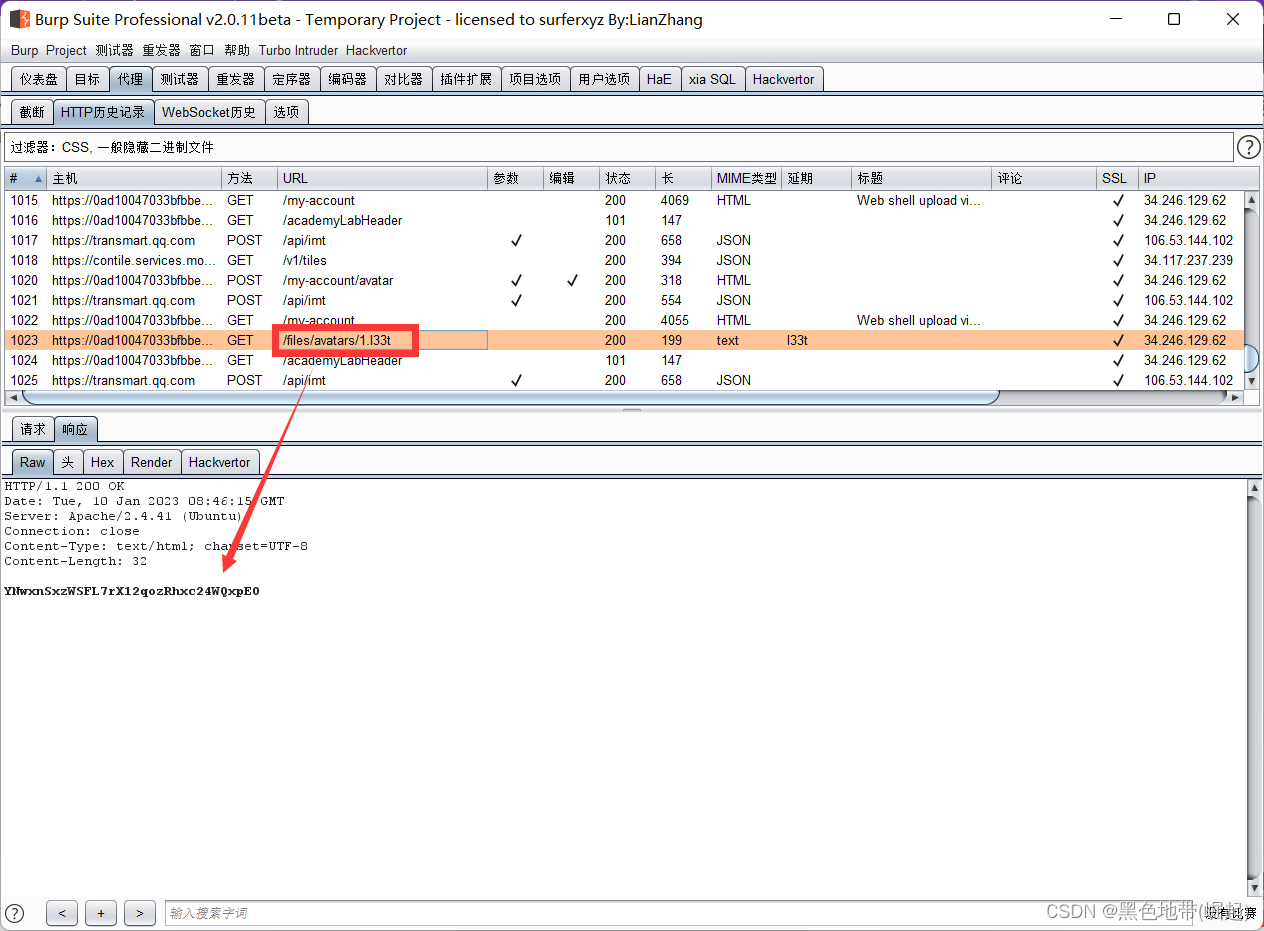Open the HTTP历史记录 sub-tab
The image size is (1264, 931).
(x=103, y=112)
